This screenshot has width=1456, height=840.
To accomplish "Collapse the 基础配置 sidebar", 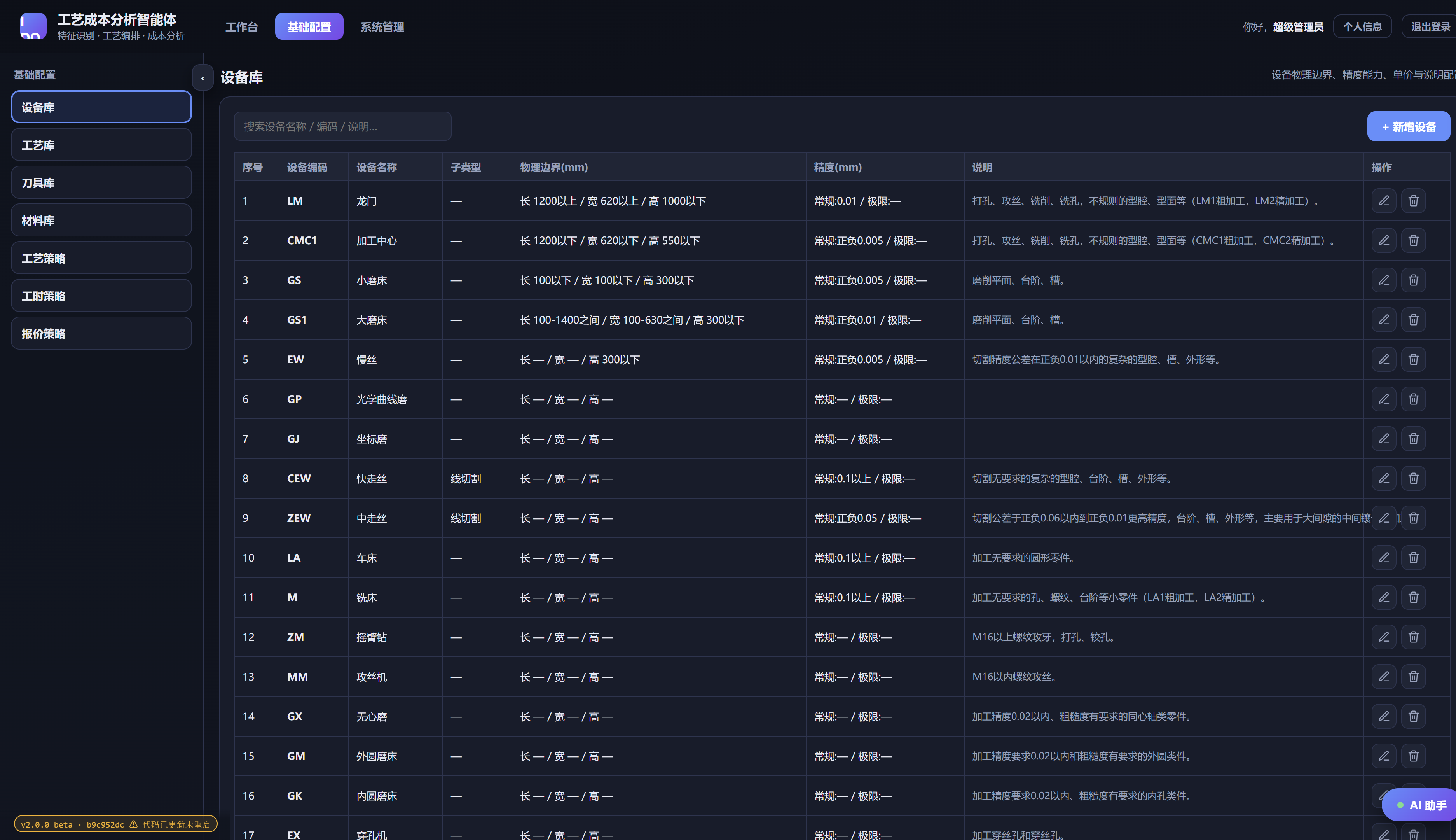I will pos(203,78).
